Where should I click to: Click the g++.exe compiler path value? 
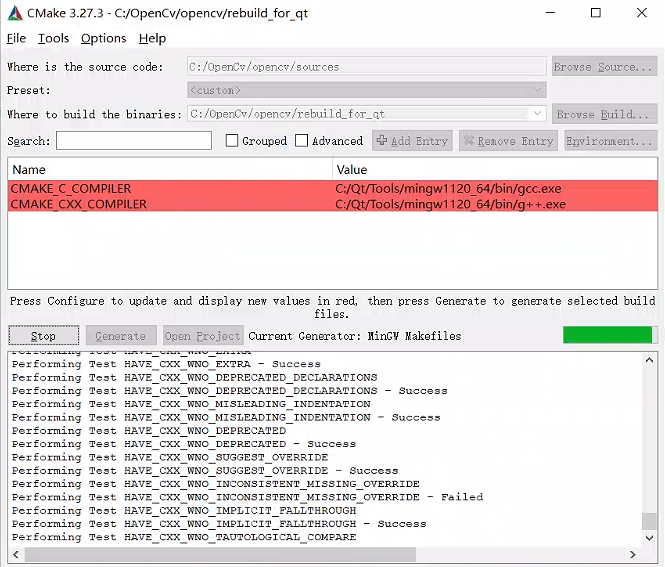(x=450, y=204)
